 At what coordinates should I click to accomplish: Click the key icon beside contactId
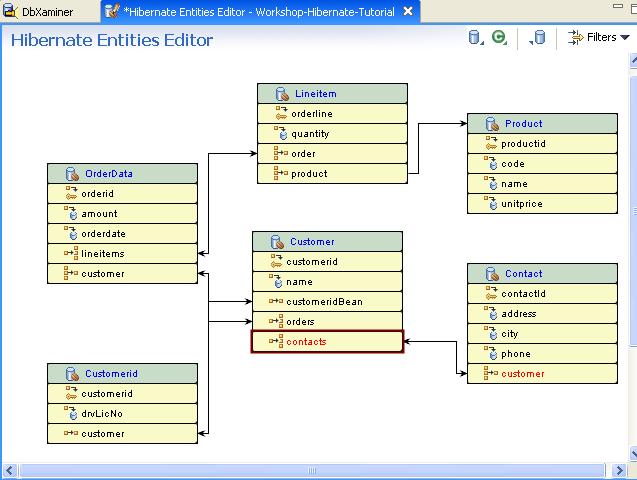pos(491,293)
